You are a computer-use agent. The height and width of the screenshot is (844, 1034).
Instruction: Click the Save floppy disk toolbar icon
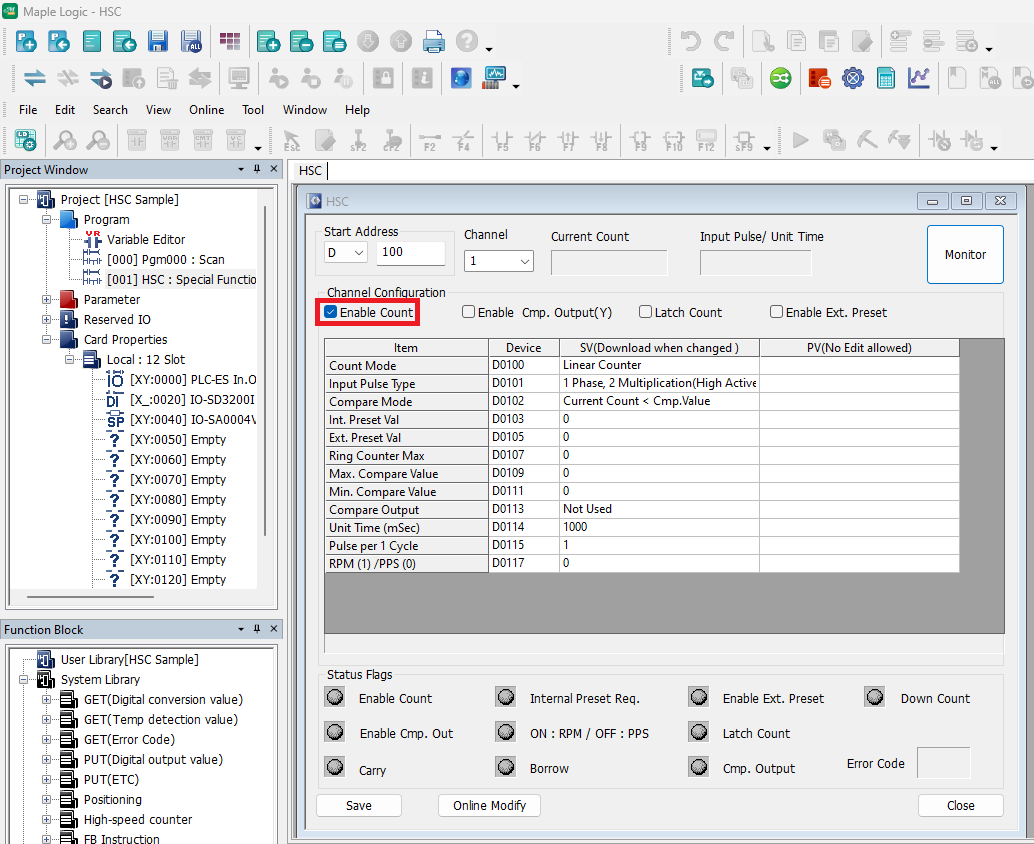158,41
